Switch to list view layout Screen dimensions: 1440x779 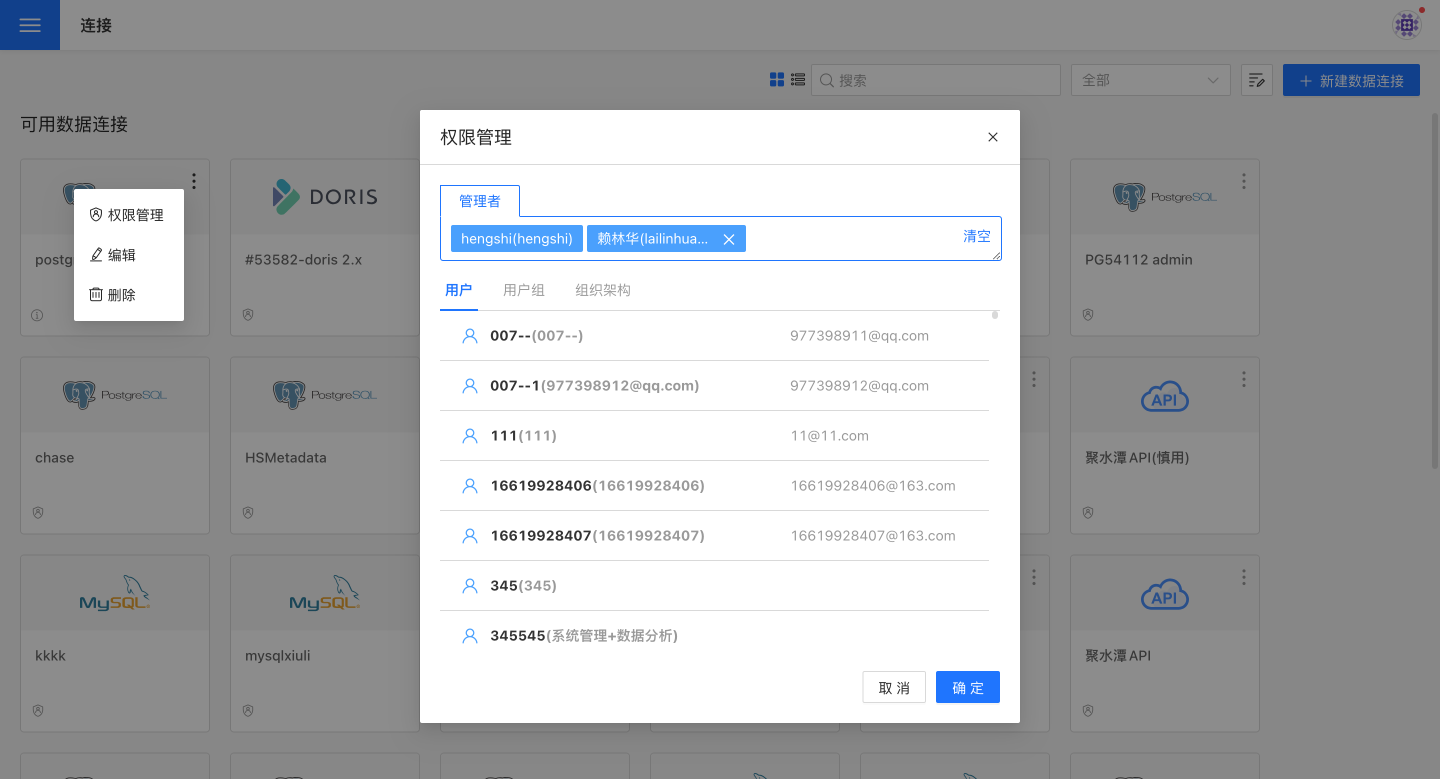click(x=798, y=80)
